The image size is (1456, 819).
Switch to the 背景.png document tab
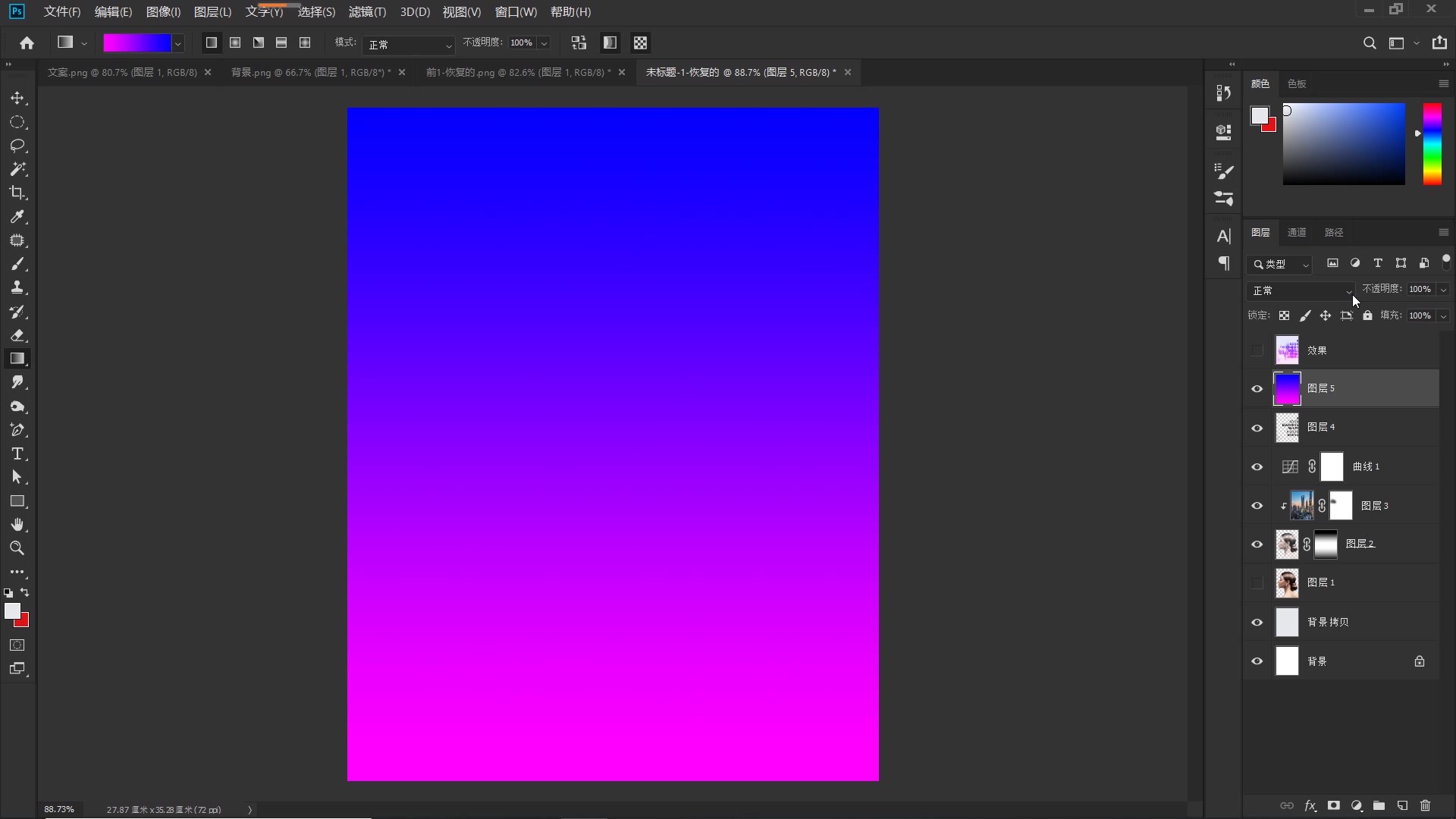pyautogui.click(x=311, y=72)
